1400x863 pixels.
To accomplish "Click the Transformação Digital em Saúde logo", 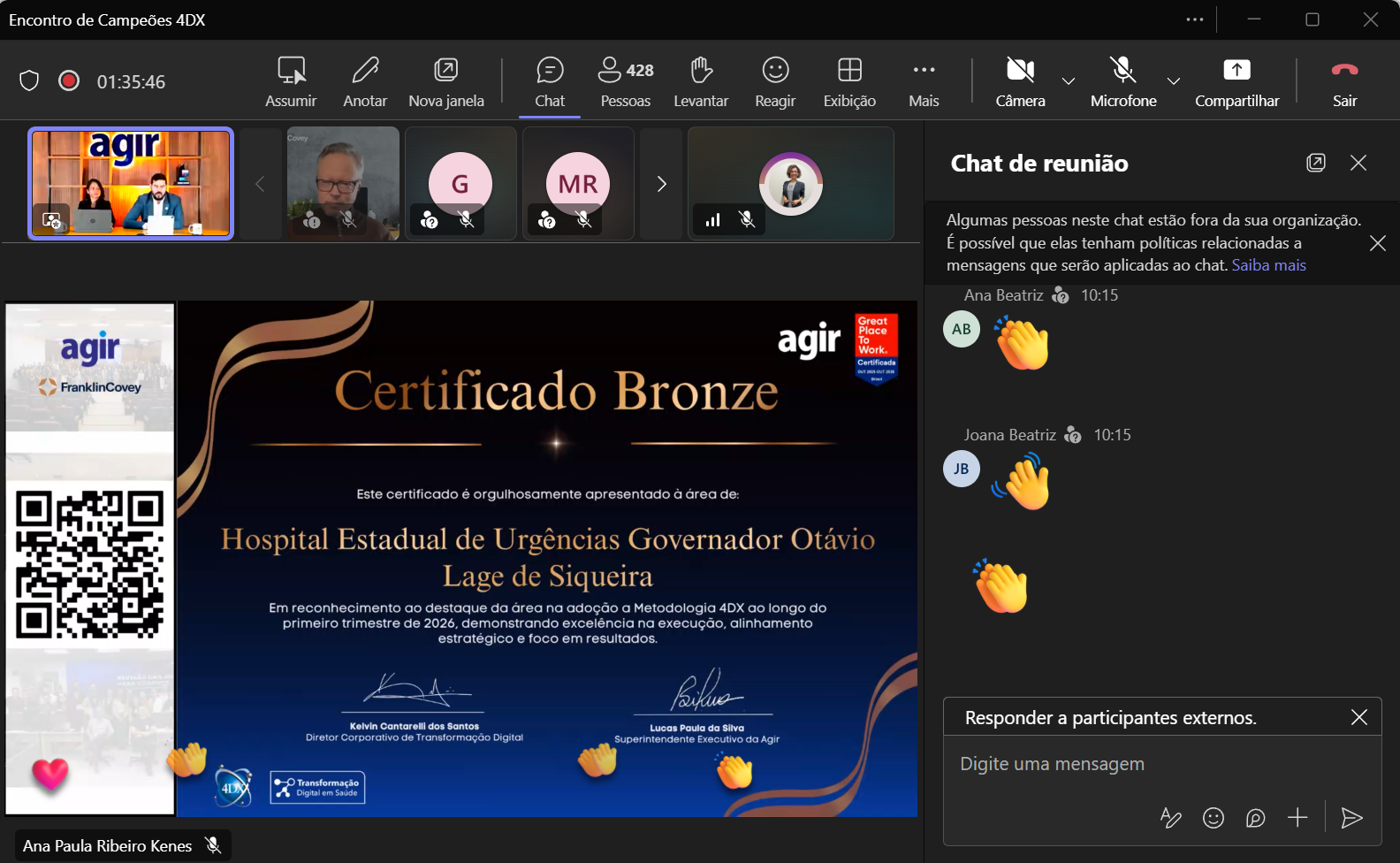I will 317,787.
